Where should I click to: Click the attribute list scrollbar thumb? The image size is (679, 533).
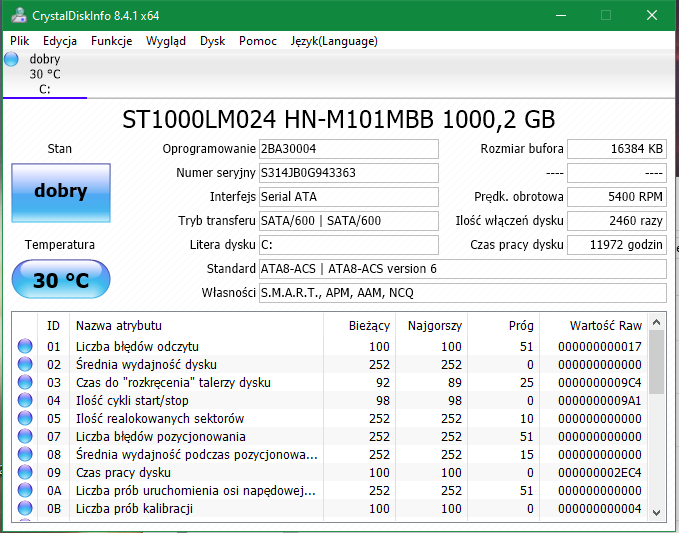(x=656, y=362)
